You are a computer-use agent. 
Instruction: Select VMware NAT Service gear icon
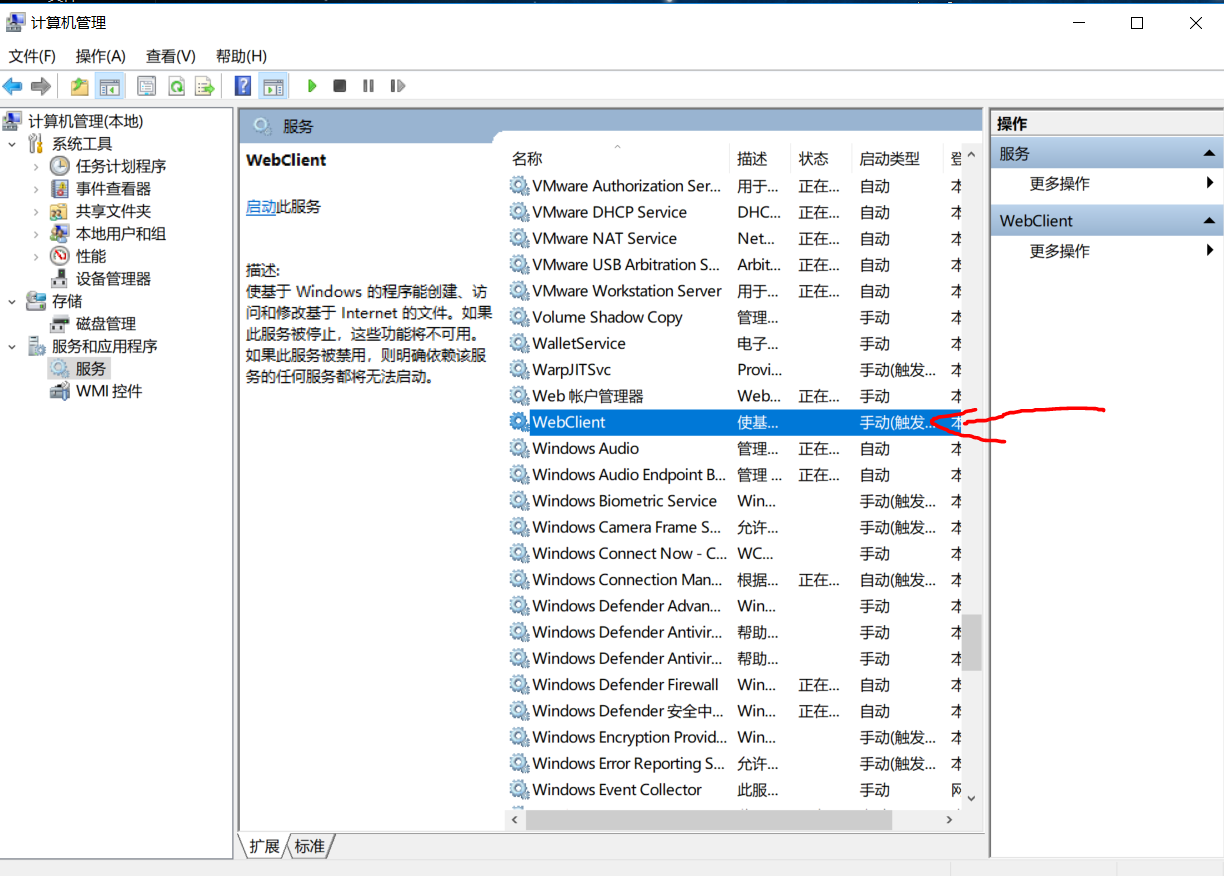[x=519, y=238]
